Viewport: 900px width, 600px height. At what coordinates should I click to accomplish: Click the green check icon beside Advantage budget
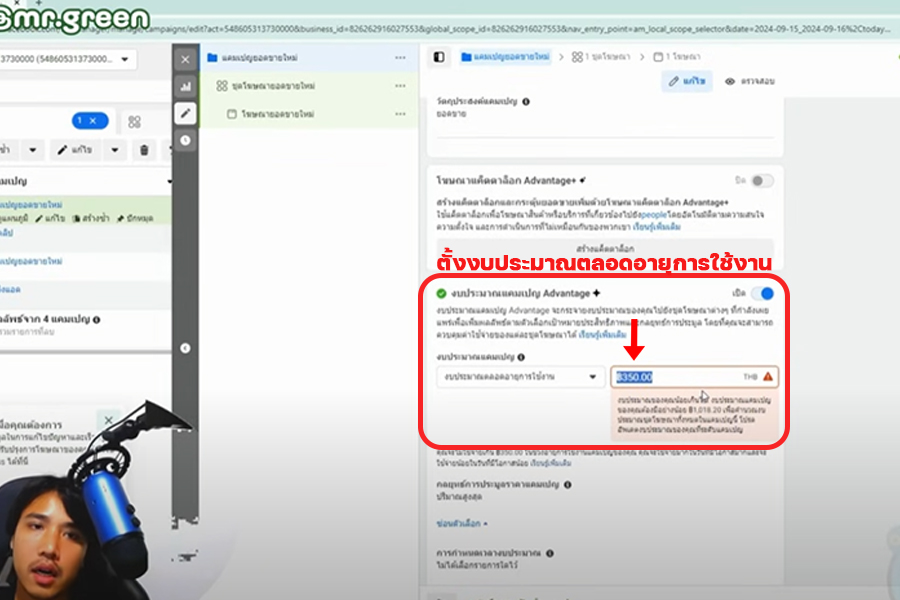pos(441,293)
